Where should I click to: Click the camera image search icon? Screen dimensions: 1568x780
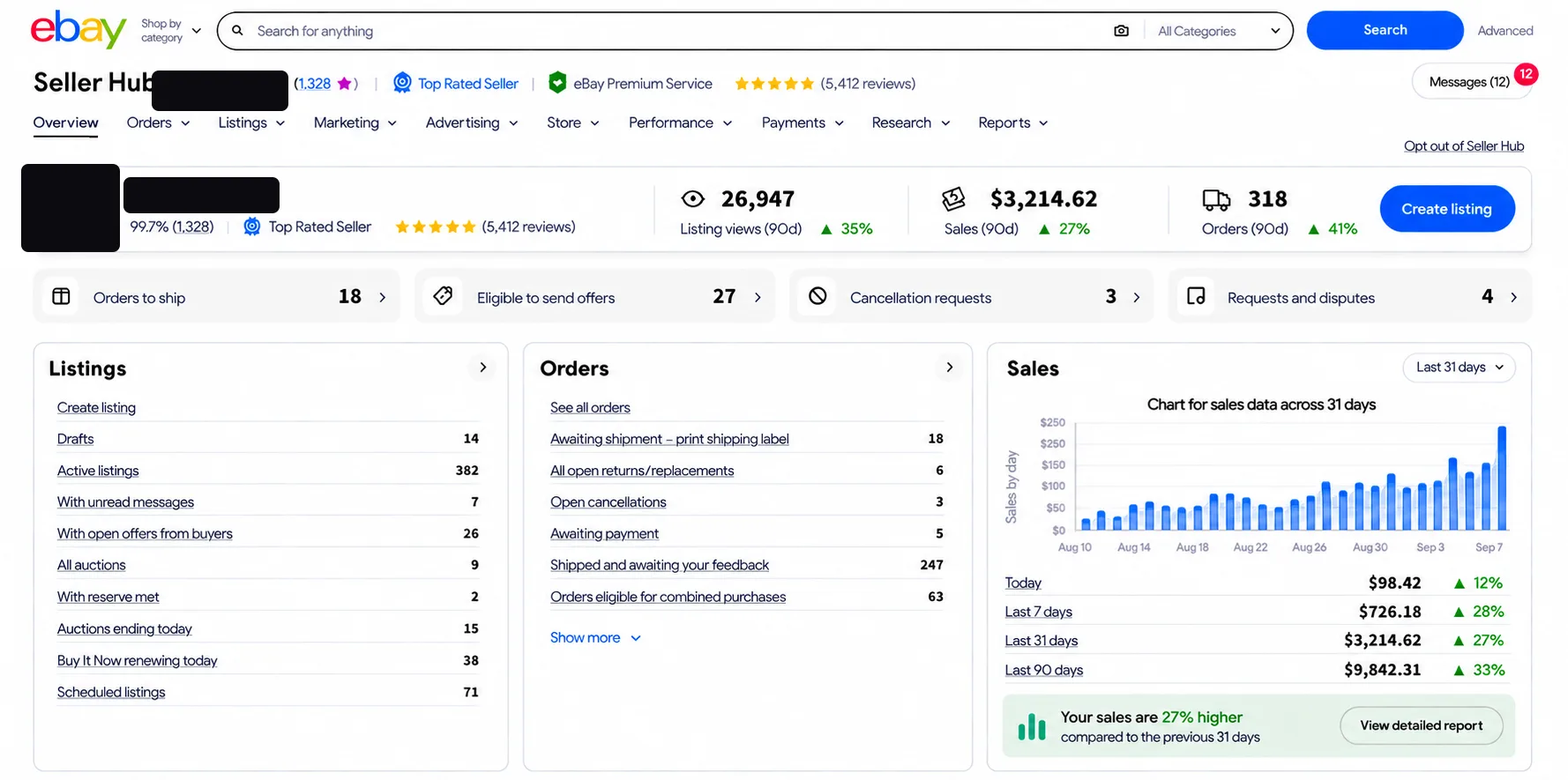pyautogui.click(x=1121, y=31)
